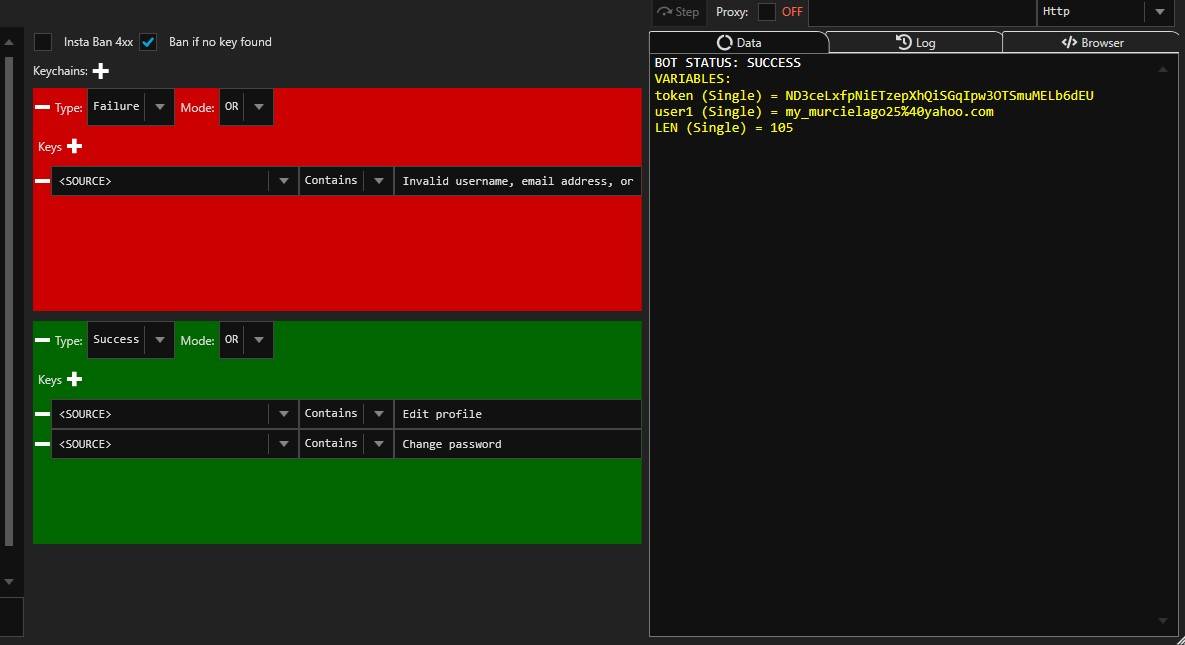Delete the 'Invalid username' key row
This screenshot has width=1185, height=645.
click(43, 181)
